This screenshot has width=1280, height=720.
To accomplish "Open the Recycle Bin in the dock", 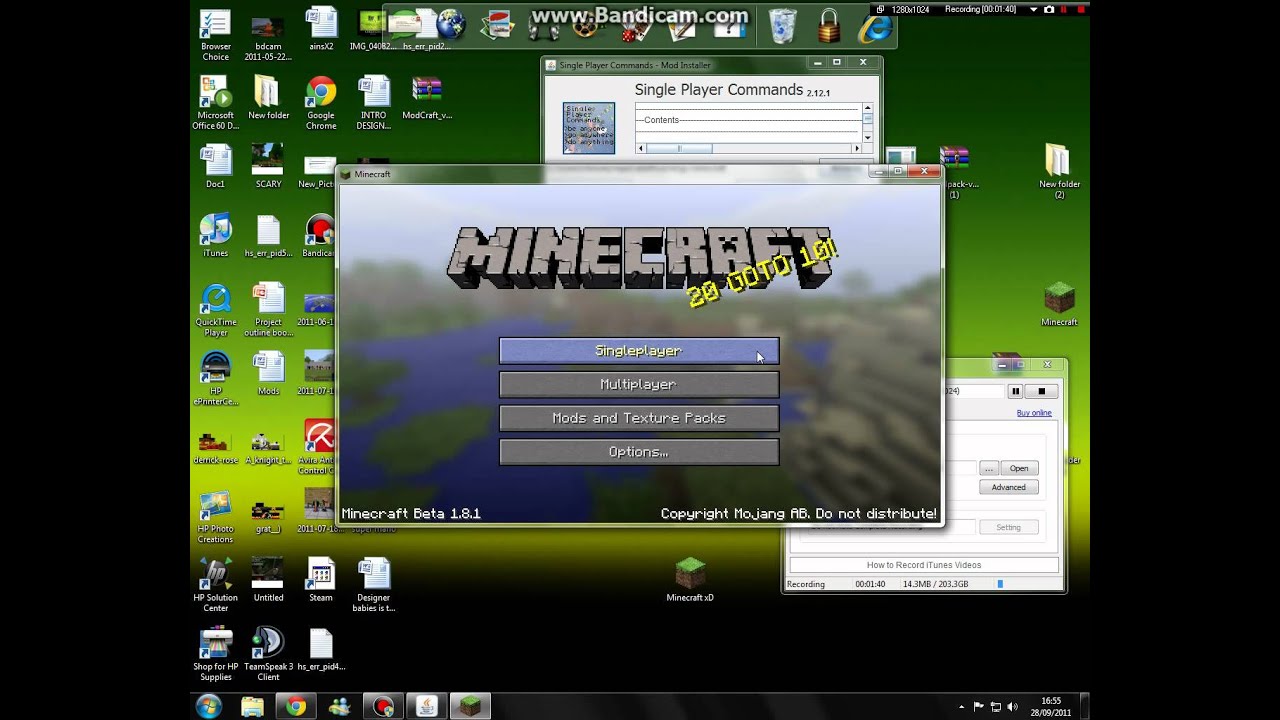I will tap(782, 25).
